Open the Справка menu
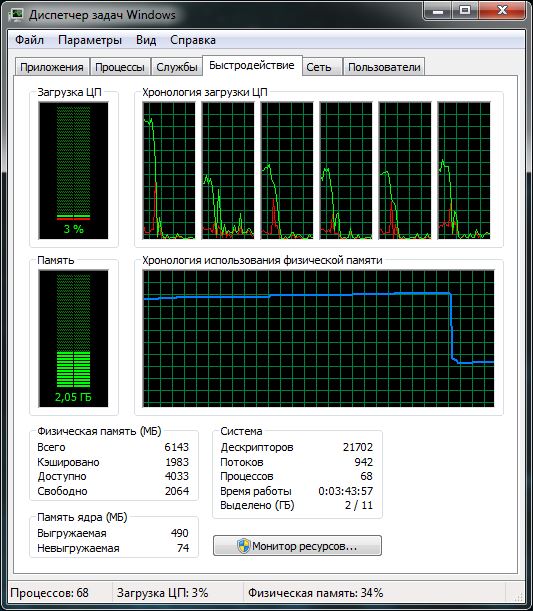This screenshot has height=611, width=533. 193,40
